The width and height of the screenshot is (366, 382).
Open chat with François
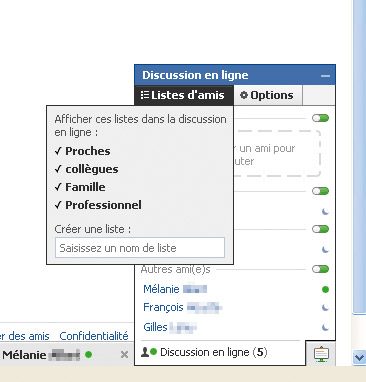[182, 307]
